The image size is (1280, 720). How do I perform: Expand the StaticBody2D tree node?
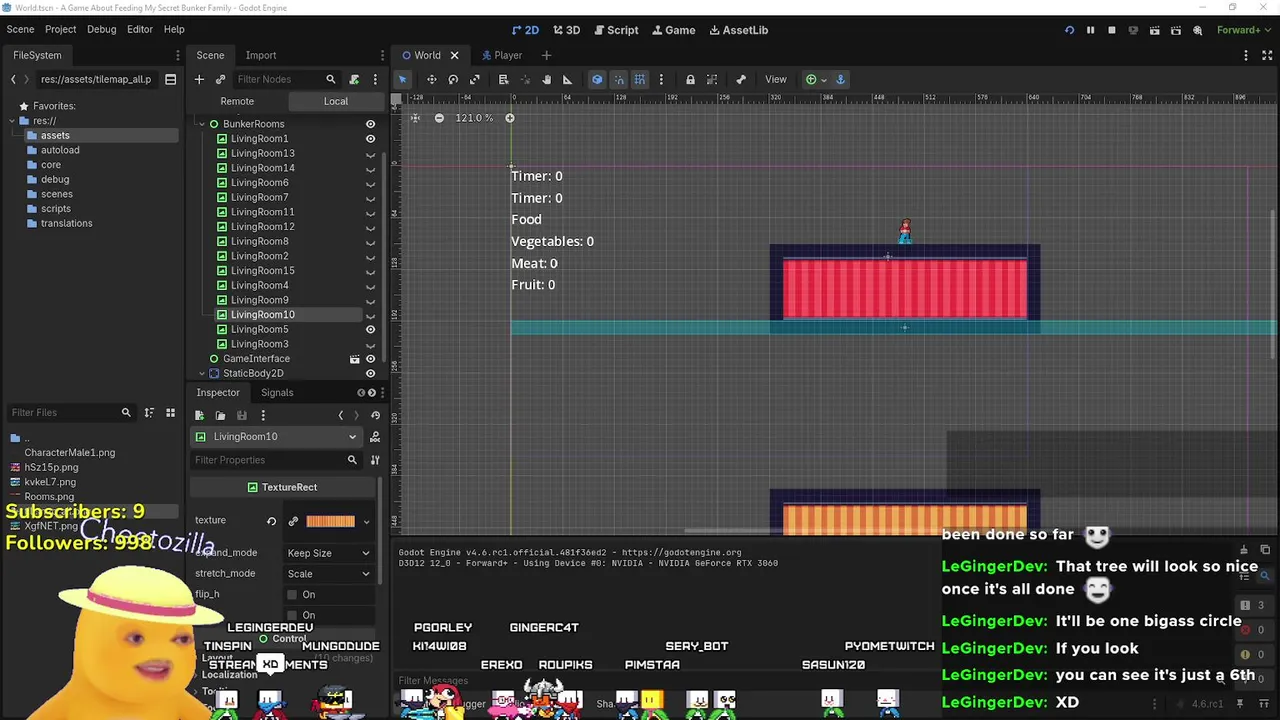201,373
